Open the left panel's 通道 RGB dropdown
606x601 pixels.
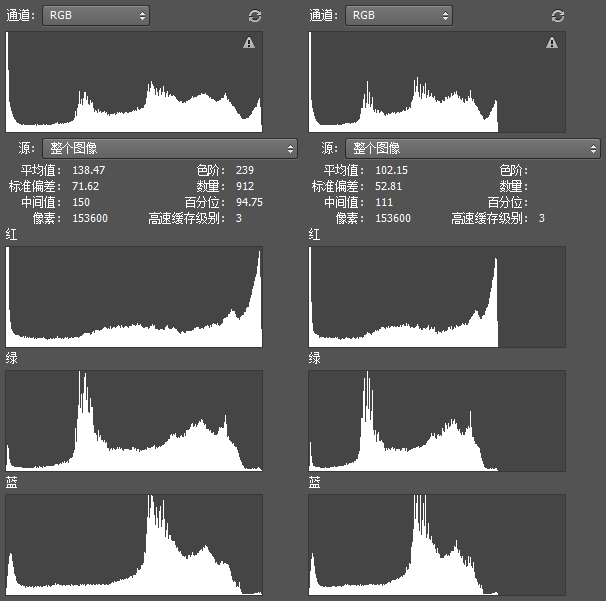click(x=96, y=16)
